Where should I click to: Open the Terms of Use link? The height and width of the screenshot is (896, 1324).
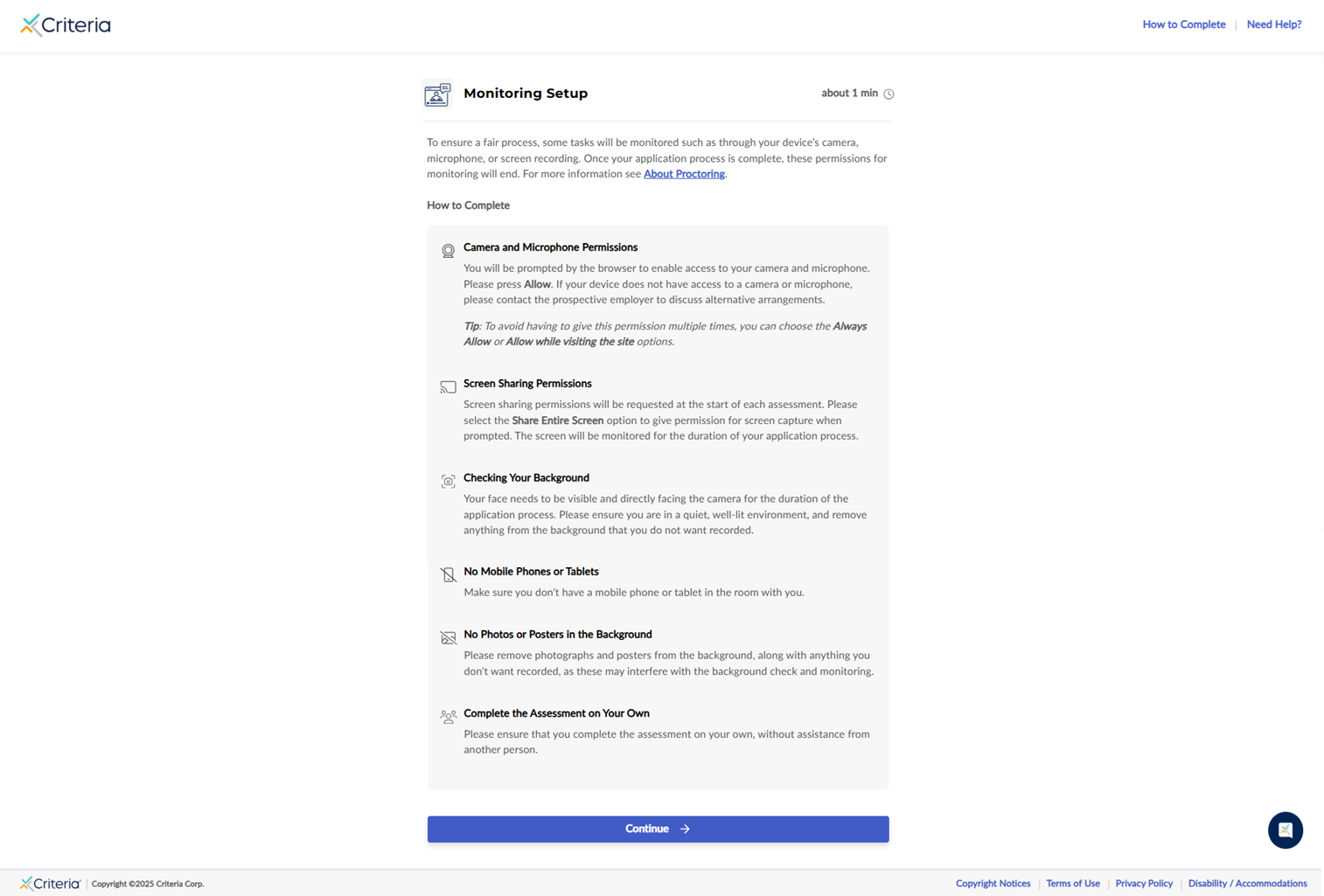pos(1073,883)
